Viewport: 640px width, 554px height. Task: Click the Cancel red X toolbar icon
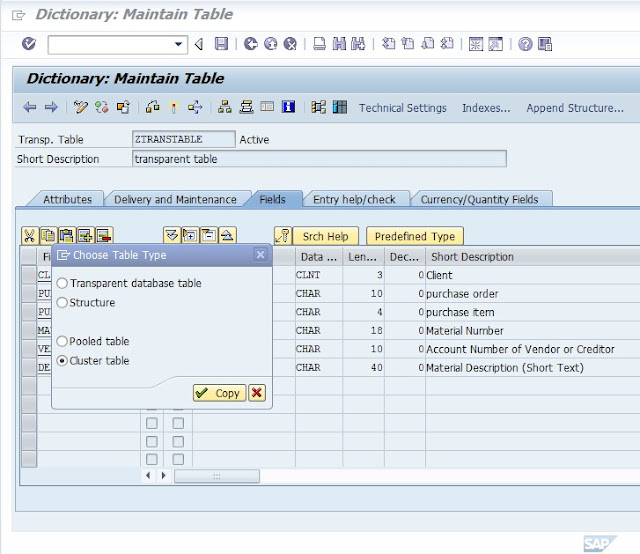click(290, 44)
